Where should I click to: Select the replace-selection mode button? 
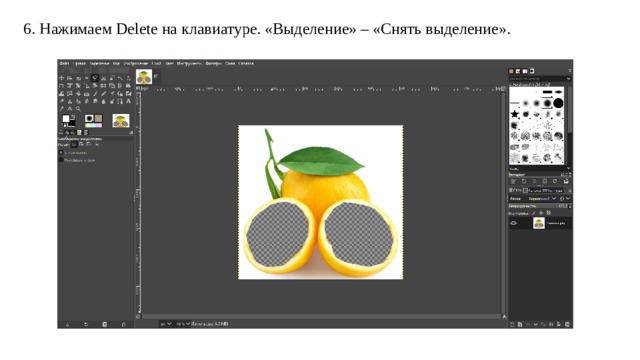click(x=74, y=144)
